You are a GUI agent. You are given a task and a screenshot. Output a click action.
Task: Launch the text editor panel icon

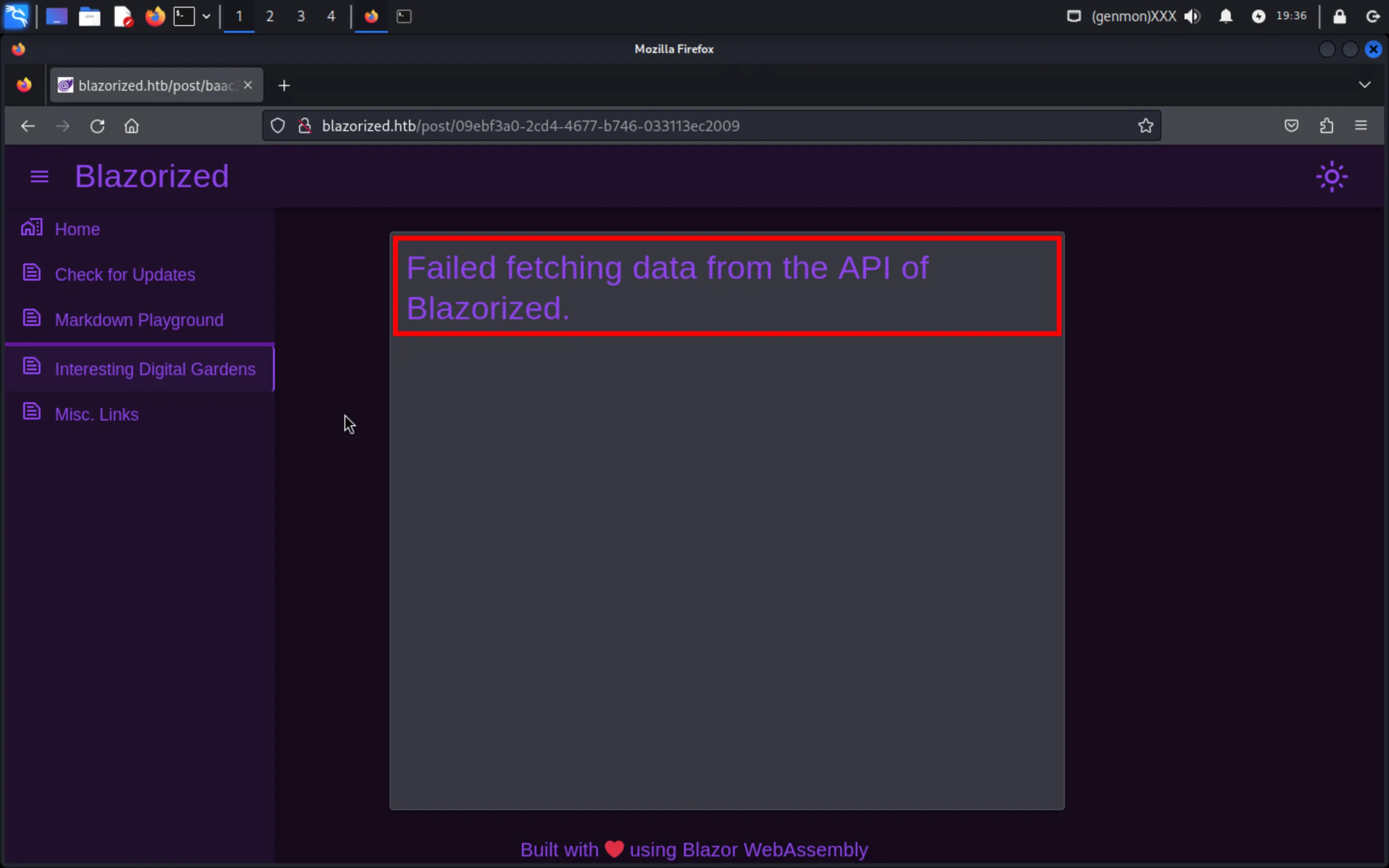[123, 17]
